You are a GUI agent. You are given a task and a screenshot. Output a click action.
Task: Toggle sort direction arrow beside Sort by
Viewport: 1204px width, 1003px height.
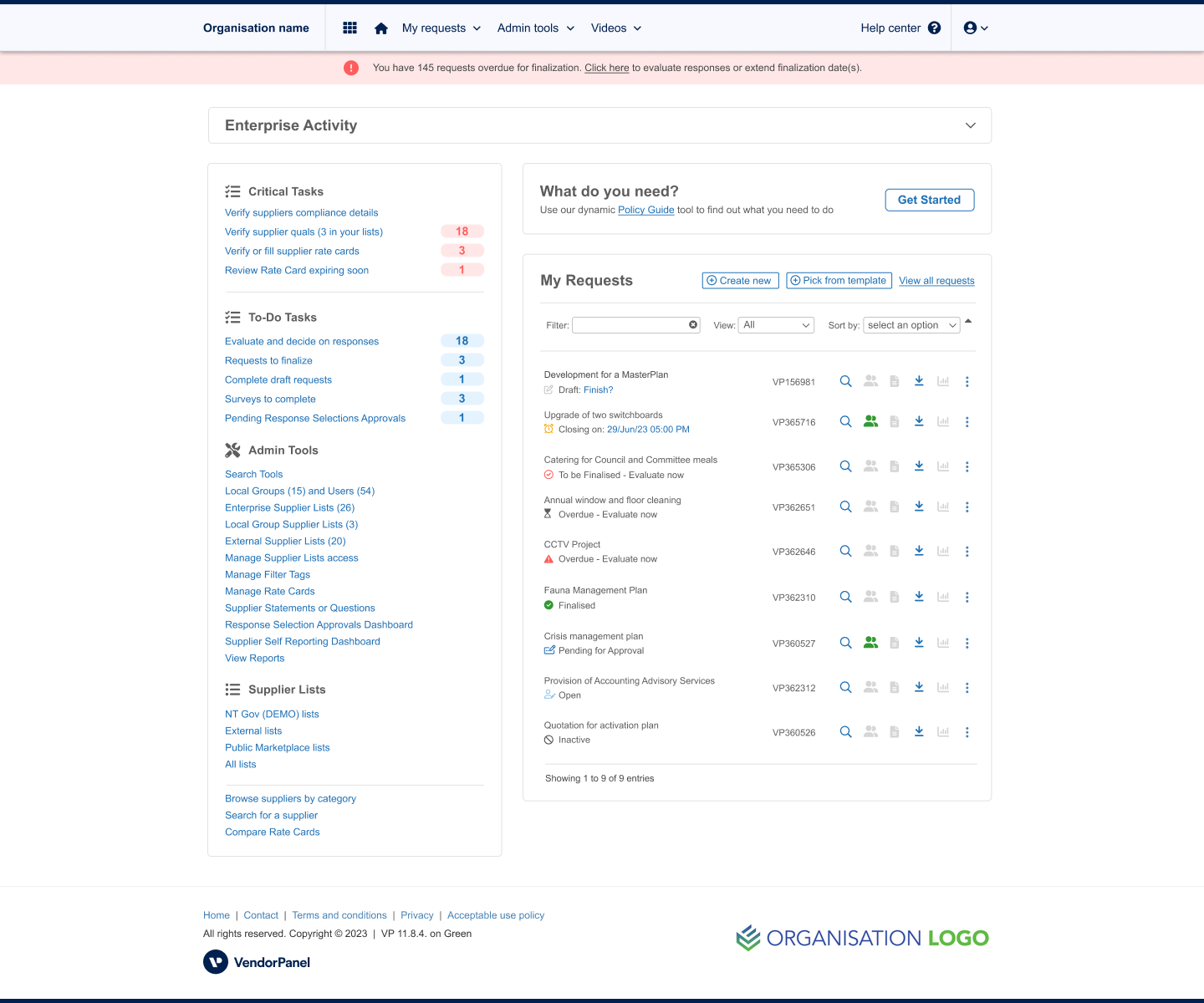(x=968, y=322)
